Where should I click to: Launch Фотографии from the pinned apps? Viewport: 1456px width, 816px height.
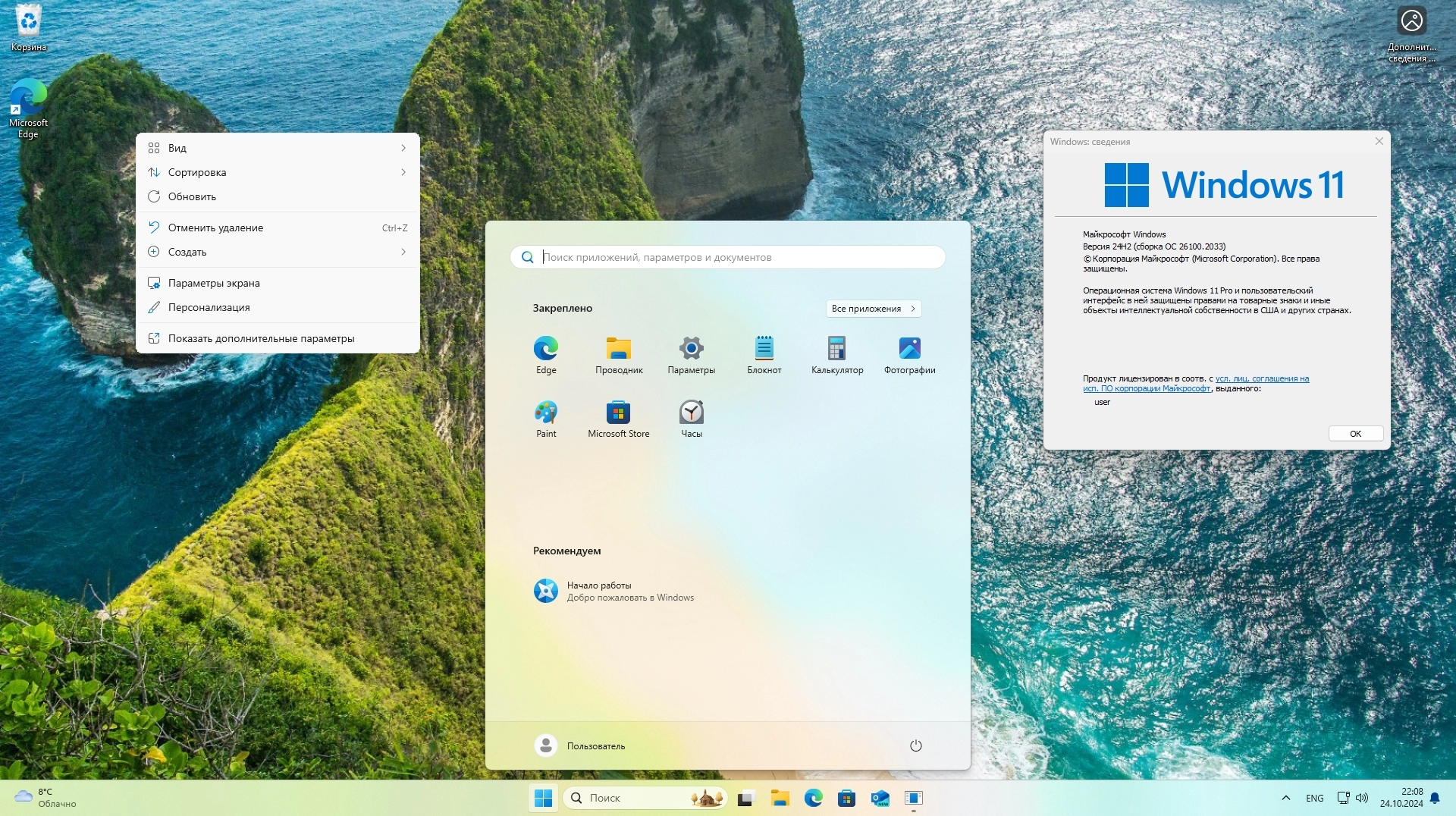[x=910, y=355]
